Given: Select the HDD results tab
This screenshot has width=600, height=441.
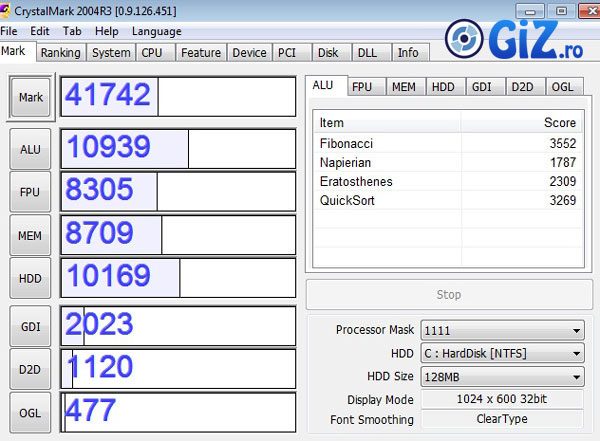Looking at the screenshot, I should coord(446,87).
